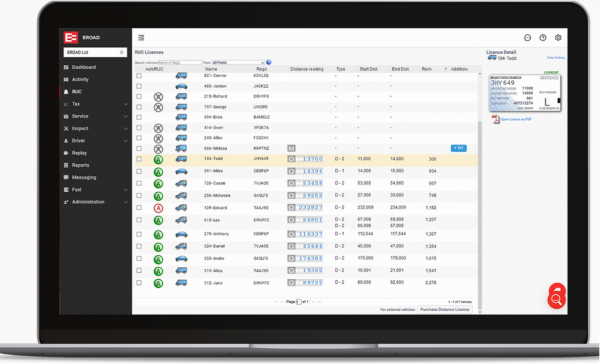Open Messaging from the sidebar
600x364 pixels.
click(x=84, y=178)
